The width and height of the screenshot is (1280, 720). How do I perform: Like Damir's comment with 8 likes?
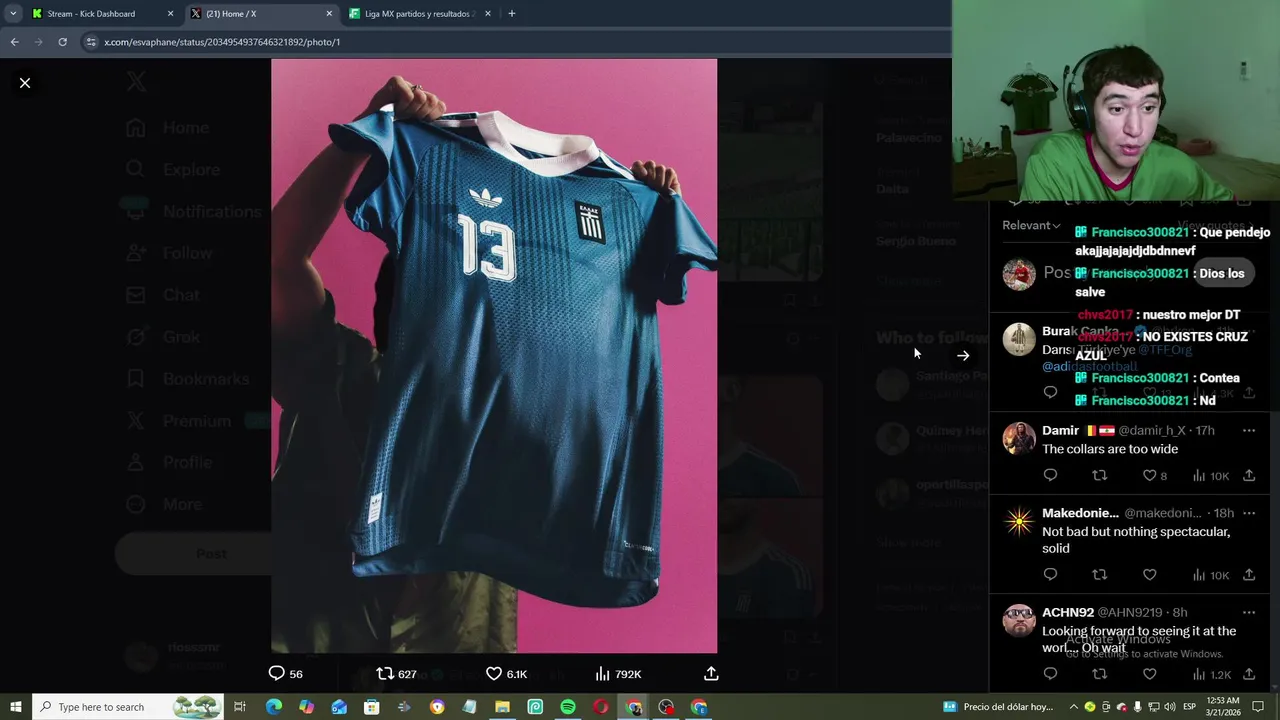point(1155,476)
